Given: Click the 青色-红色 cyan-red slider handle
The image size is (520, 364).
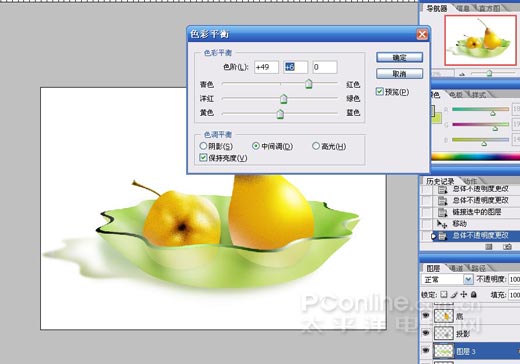Looking at the screenshot, I should coord(309,84).
